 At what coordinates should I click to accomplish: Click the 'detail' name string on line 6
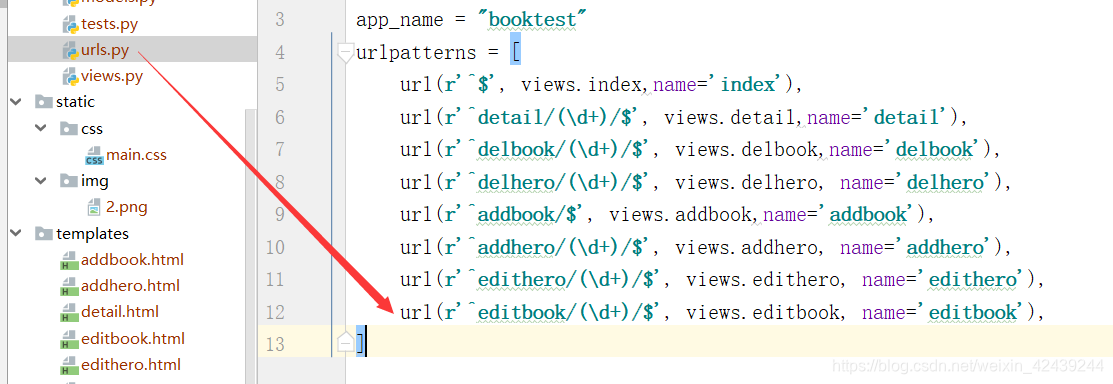(x=907, y=117)
